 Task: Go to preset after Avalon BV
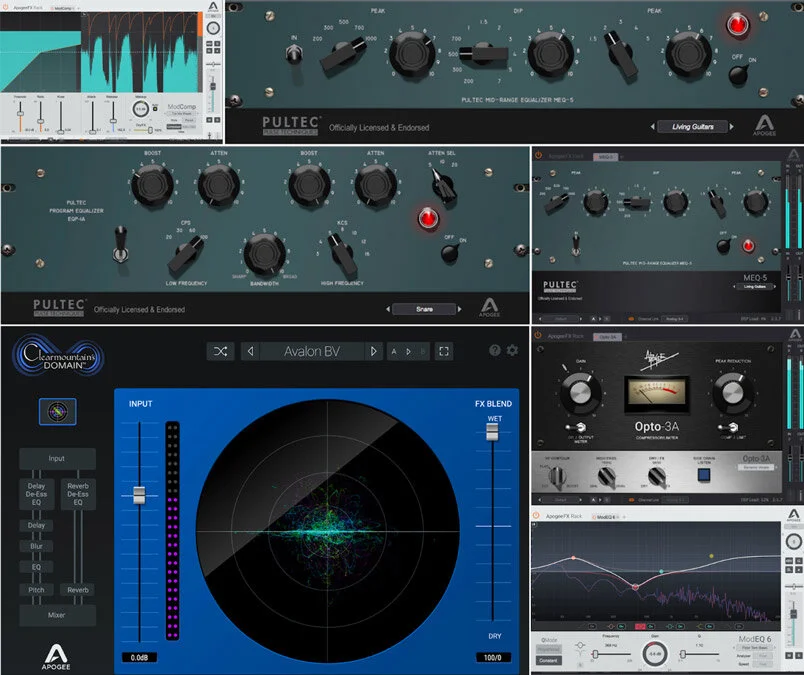point(373,351)
